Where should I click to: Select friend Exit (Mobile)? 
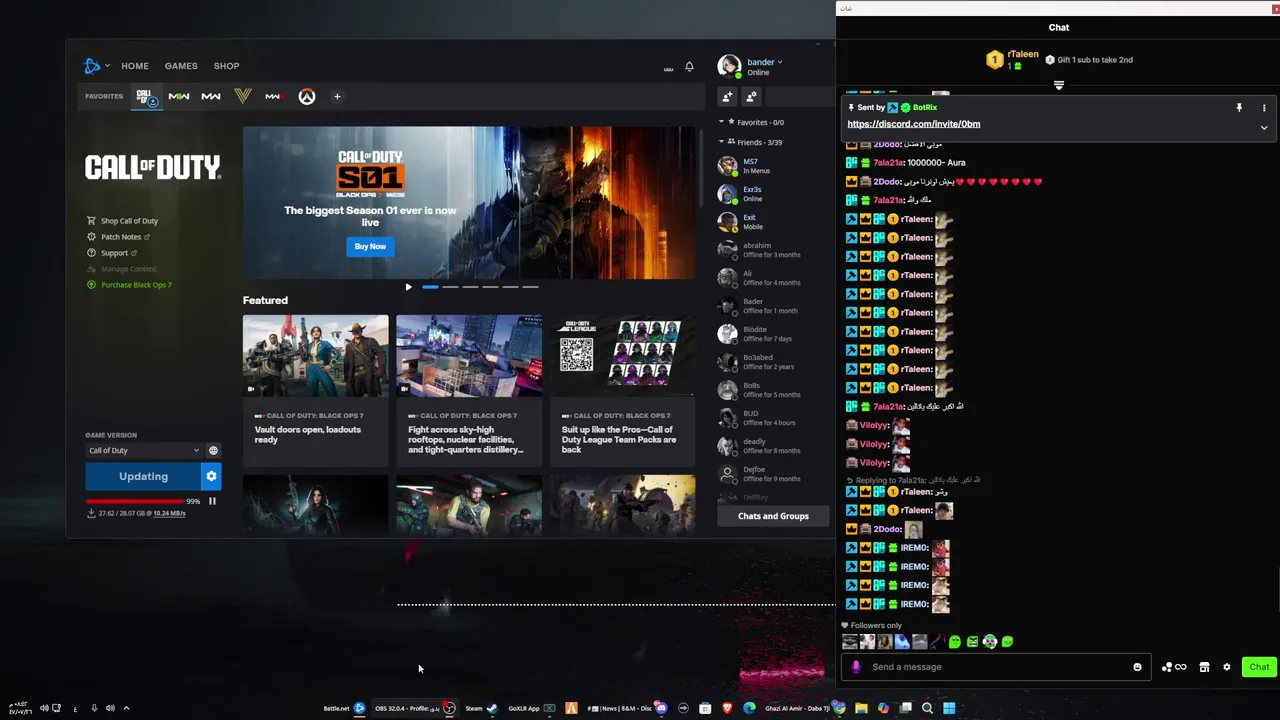click(x=773, y=222)
